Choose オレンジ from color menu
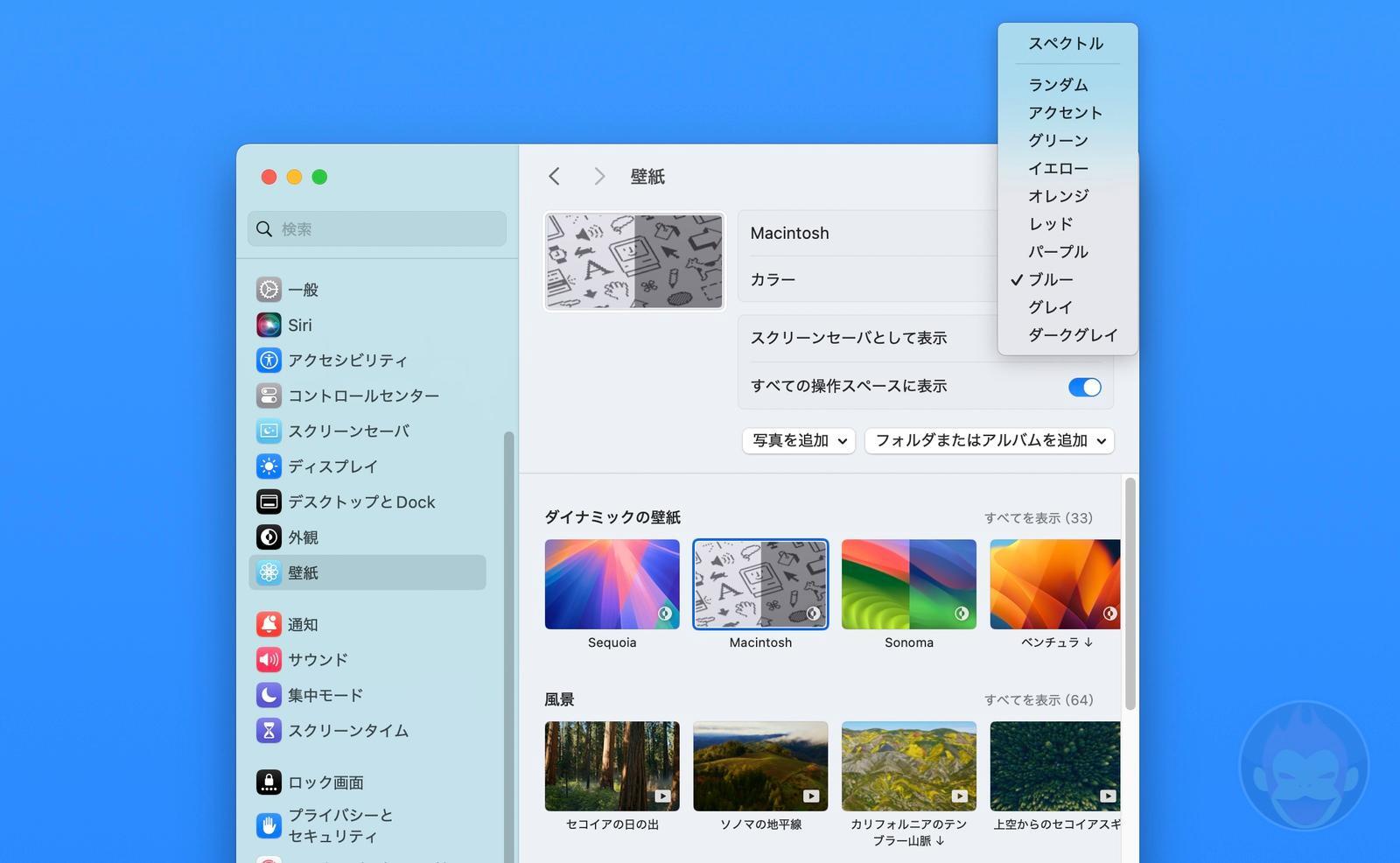The image size is (1400, 863). (1067, 196)
